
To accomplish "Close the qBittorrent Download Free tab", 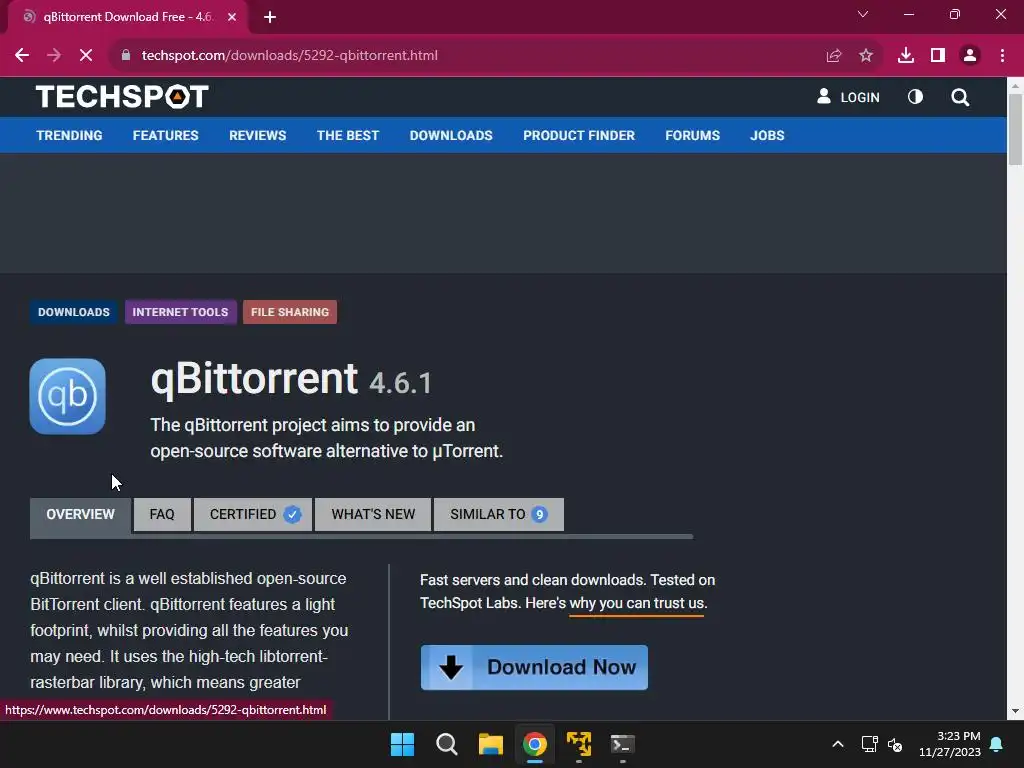I will coord(232,17).
